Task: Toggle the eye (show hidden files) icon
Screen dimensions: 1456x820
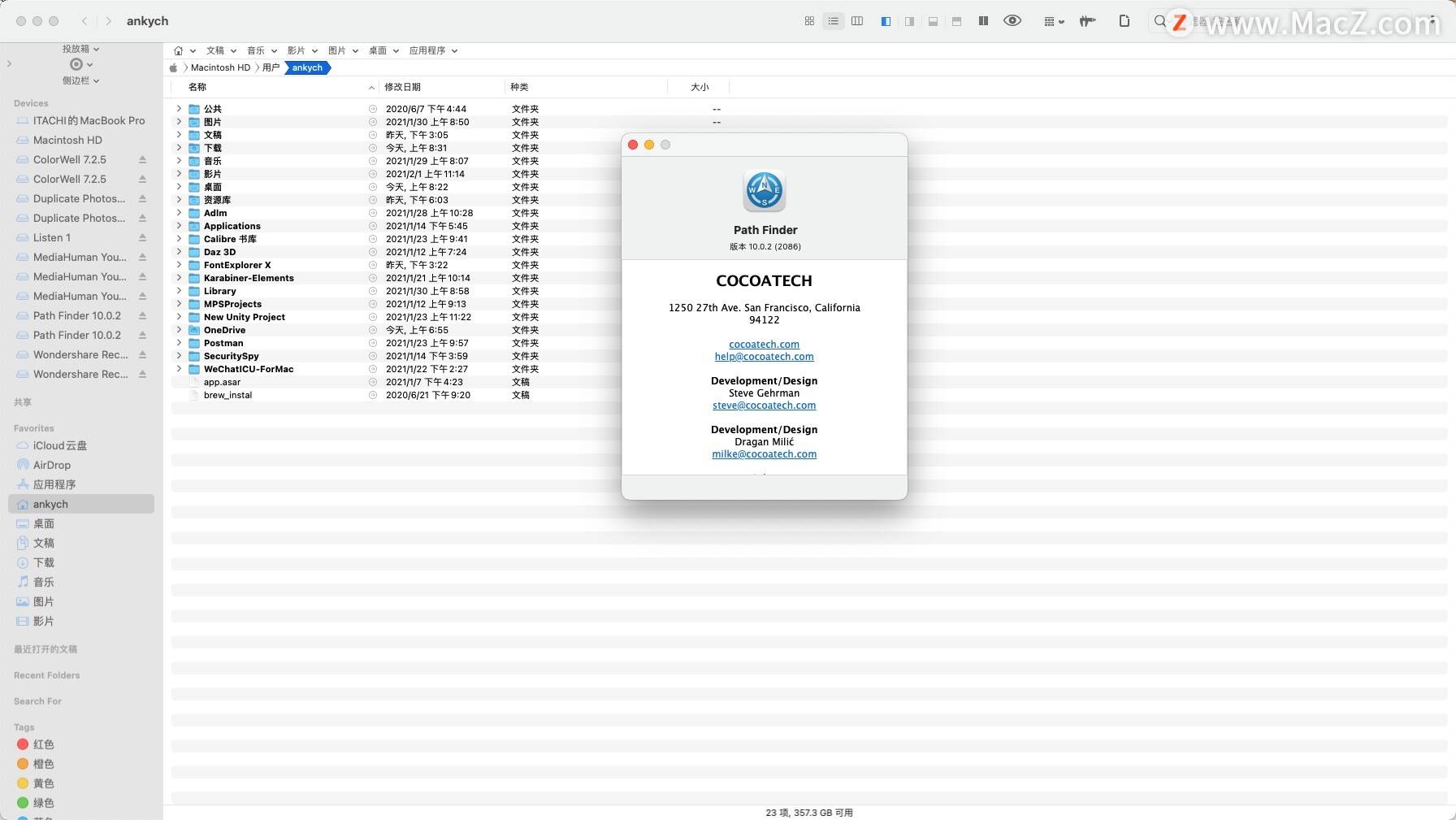Action: pos(1012,21)
